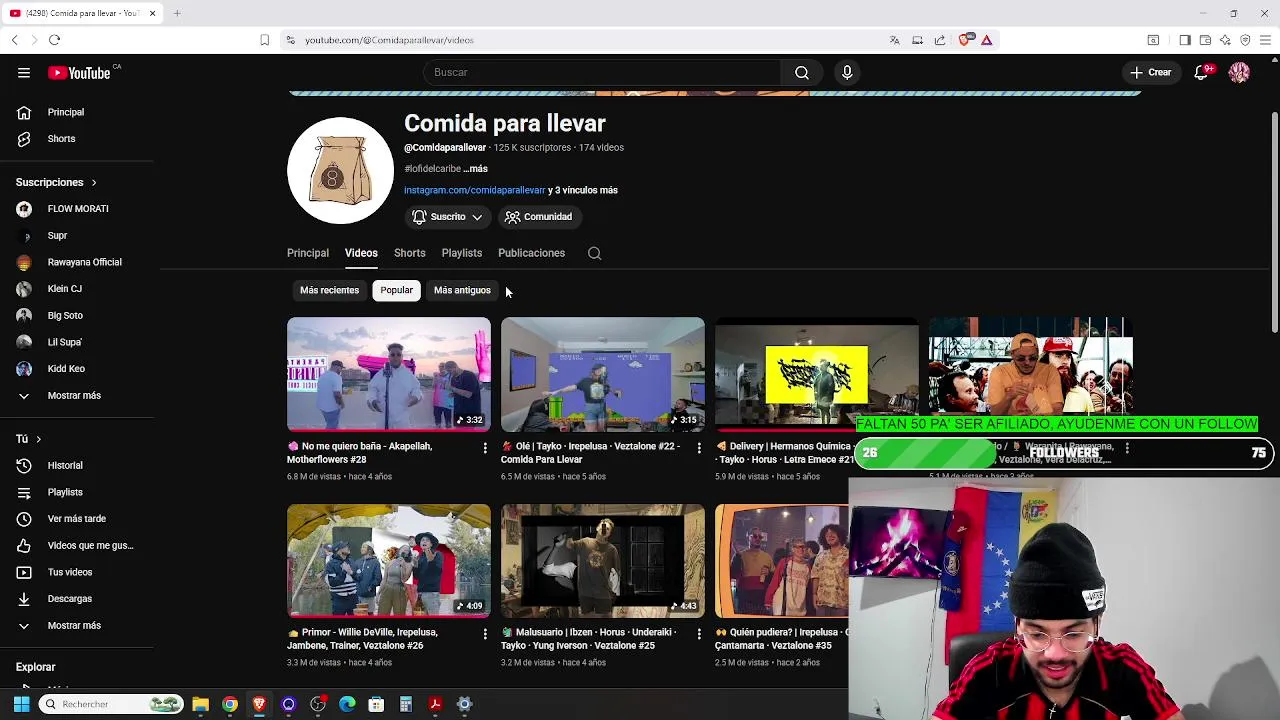Select the Más recientes filter chip
Viewport: 1280px width, 720px height.
click(329, 290)
